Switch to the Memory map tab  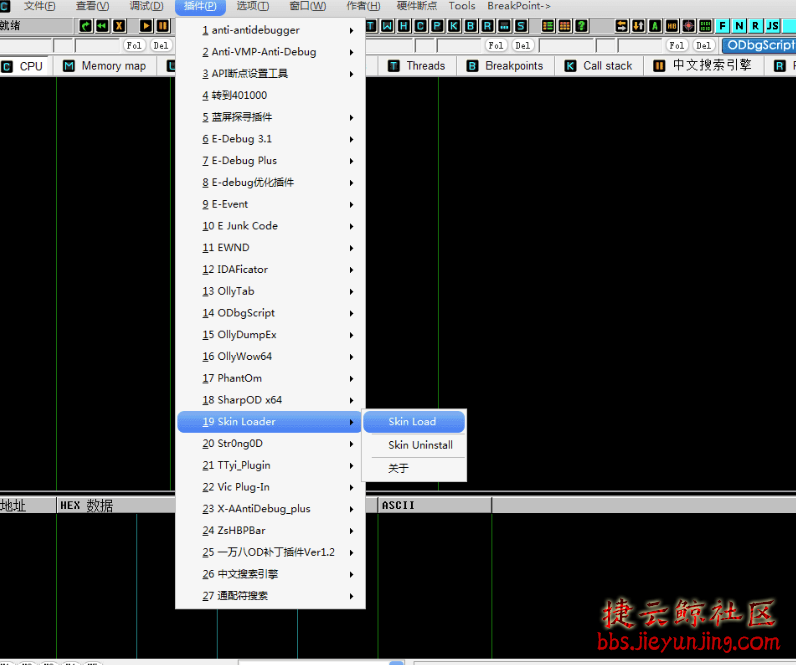click(105, 66)
